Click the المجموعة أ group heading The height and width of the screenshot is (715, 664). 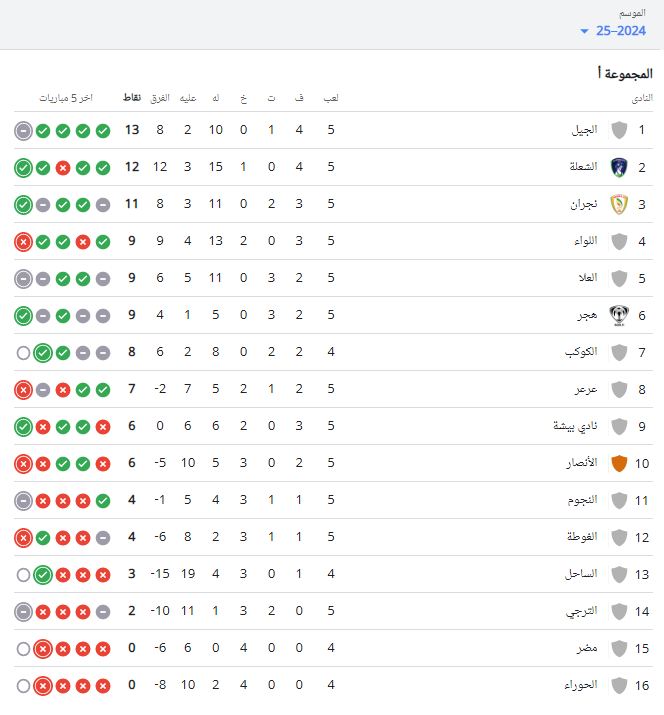point(624,73)
